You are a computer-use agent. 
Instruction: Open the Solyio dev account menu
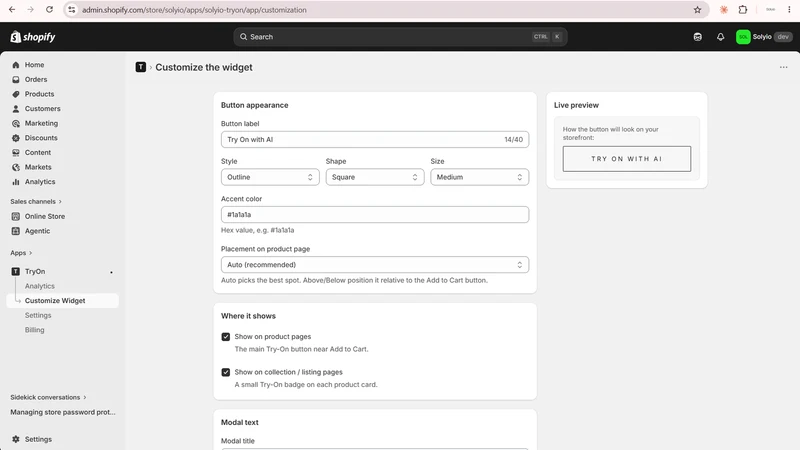[764, 37]
